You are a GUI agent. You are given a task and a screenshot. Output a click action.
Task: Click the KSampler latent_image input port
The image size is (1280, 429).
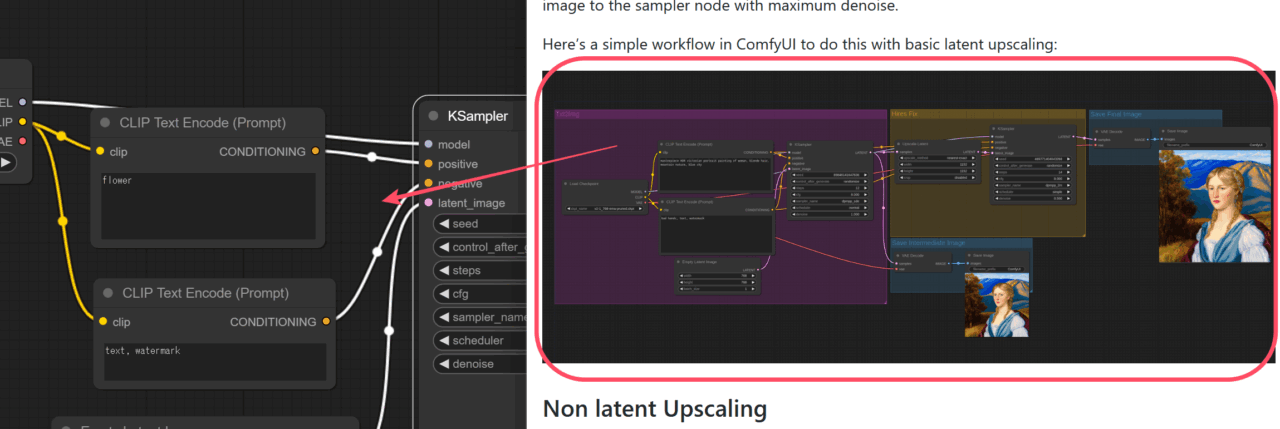[x=429, y=203]
